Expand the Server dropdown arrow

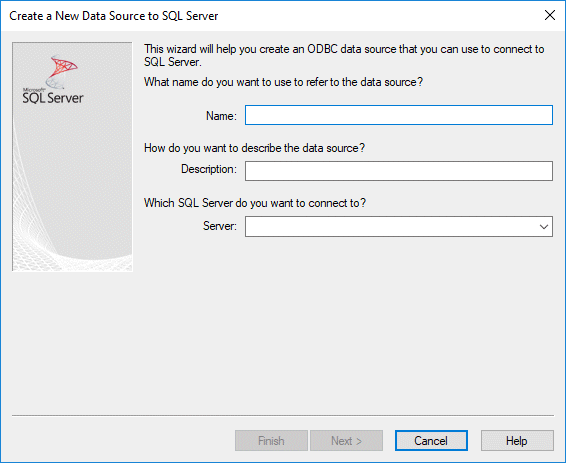click(x=544, y=227)
